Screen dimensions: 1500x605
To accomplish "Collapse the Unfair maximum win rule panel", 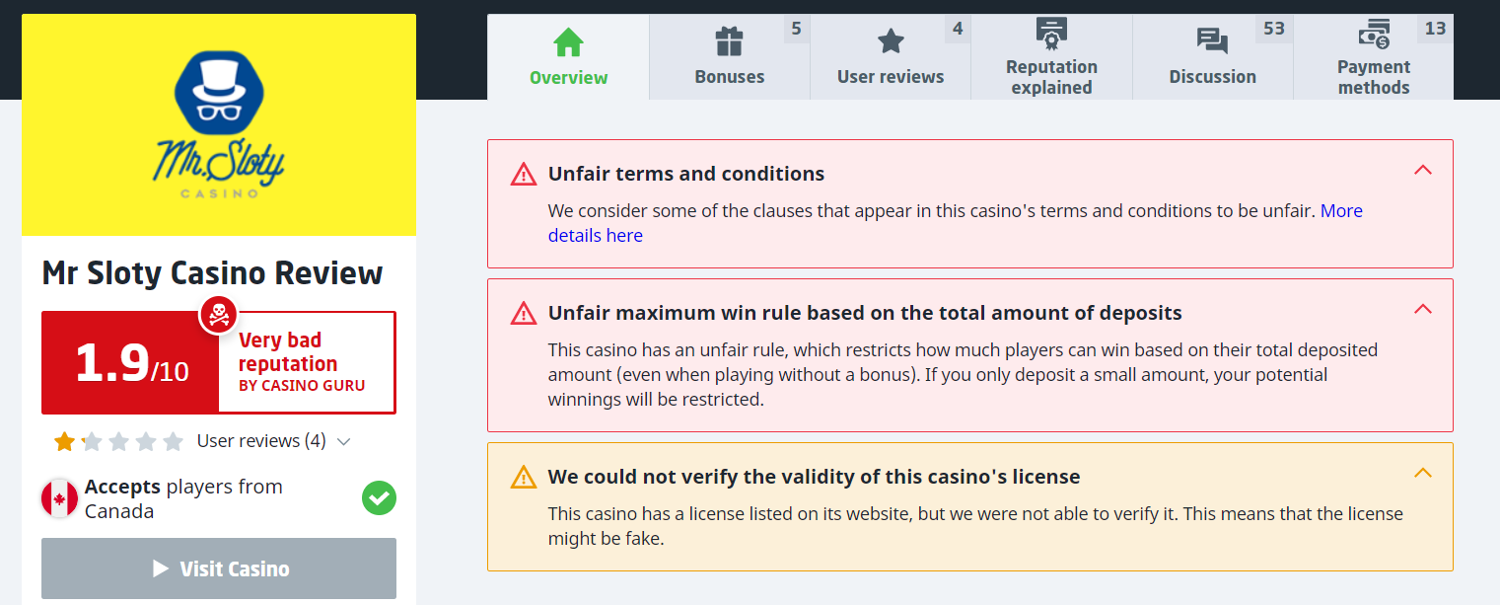I will point(1422,309).
